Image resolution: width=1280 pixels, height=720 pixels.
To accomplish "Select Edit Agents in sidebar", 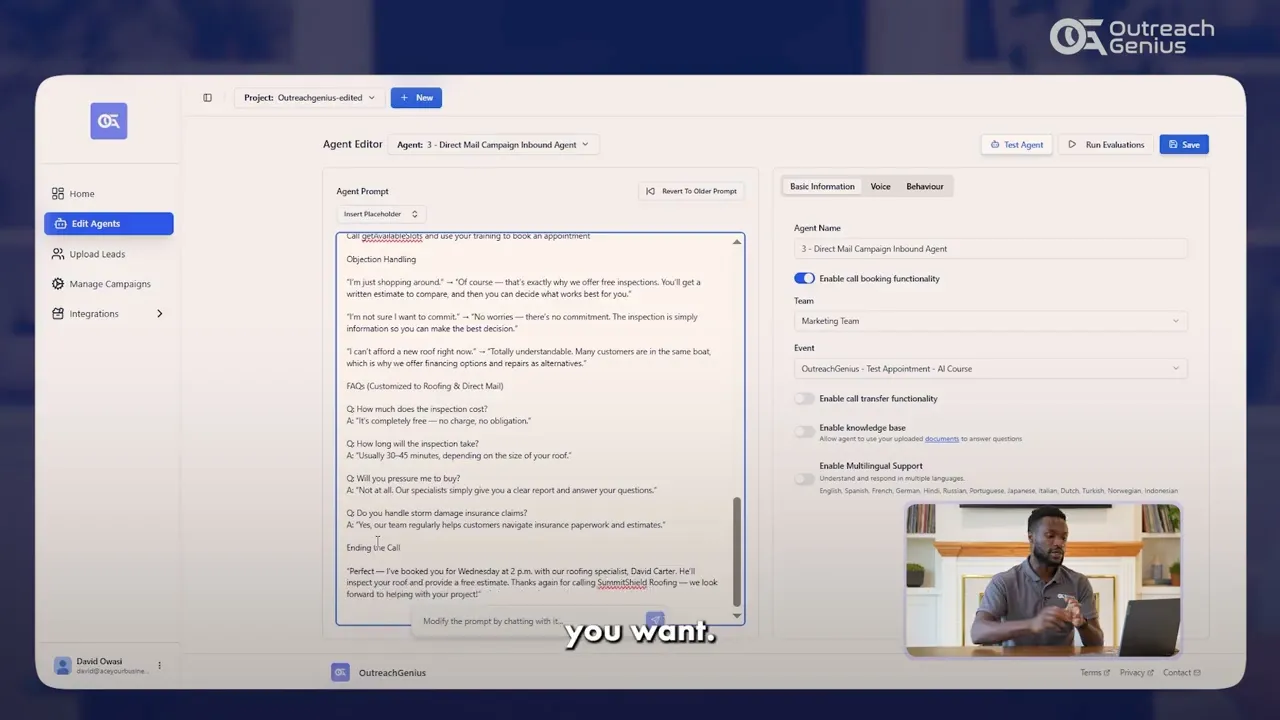I will (x=108, y=224).
